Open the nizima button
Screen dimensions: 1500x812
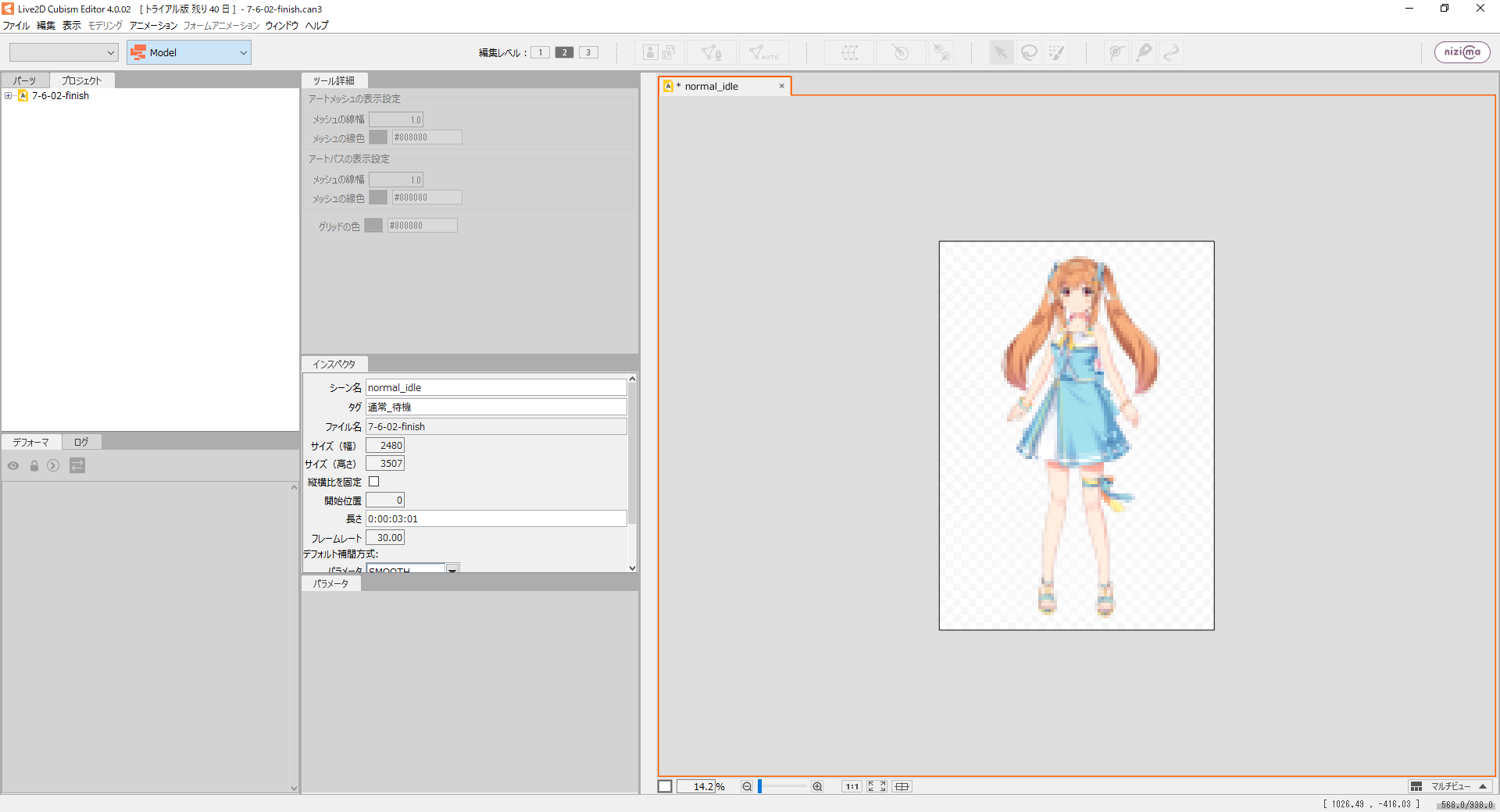coord(1462,52)
